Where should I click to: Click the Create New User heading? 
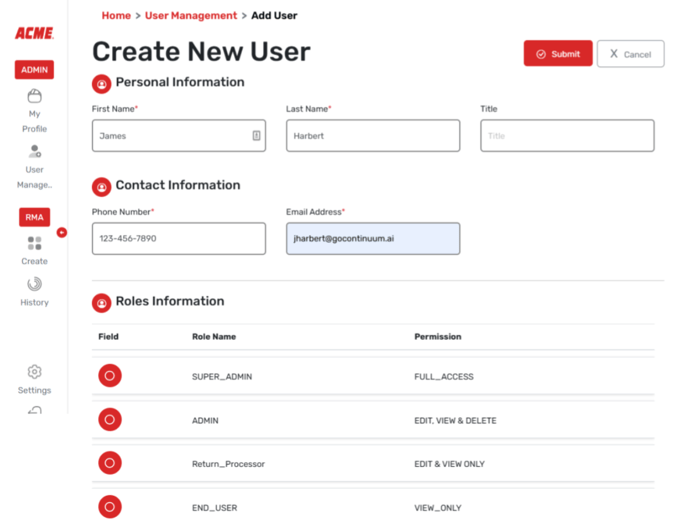tap(201, 51)
